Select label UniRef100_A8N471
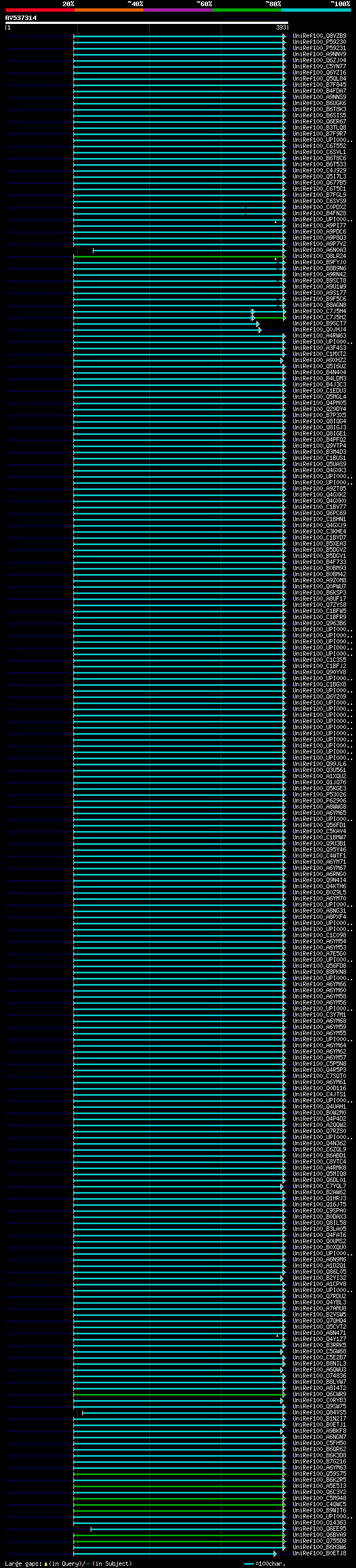356x1568 pixels. [x=319, y=1332]
